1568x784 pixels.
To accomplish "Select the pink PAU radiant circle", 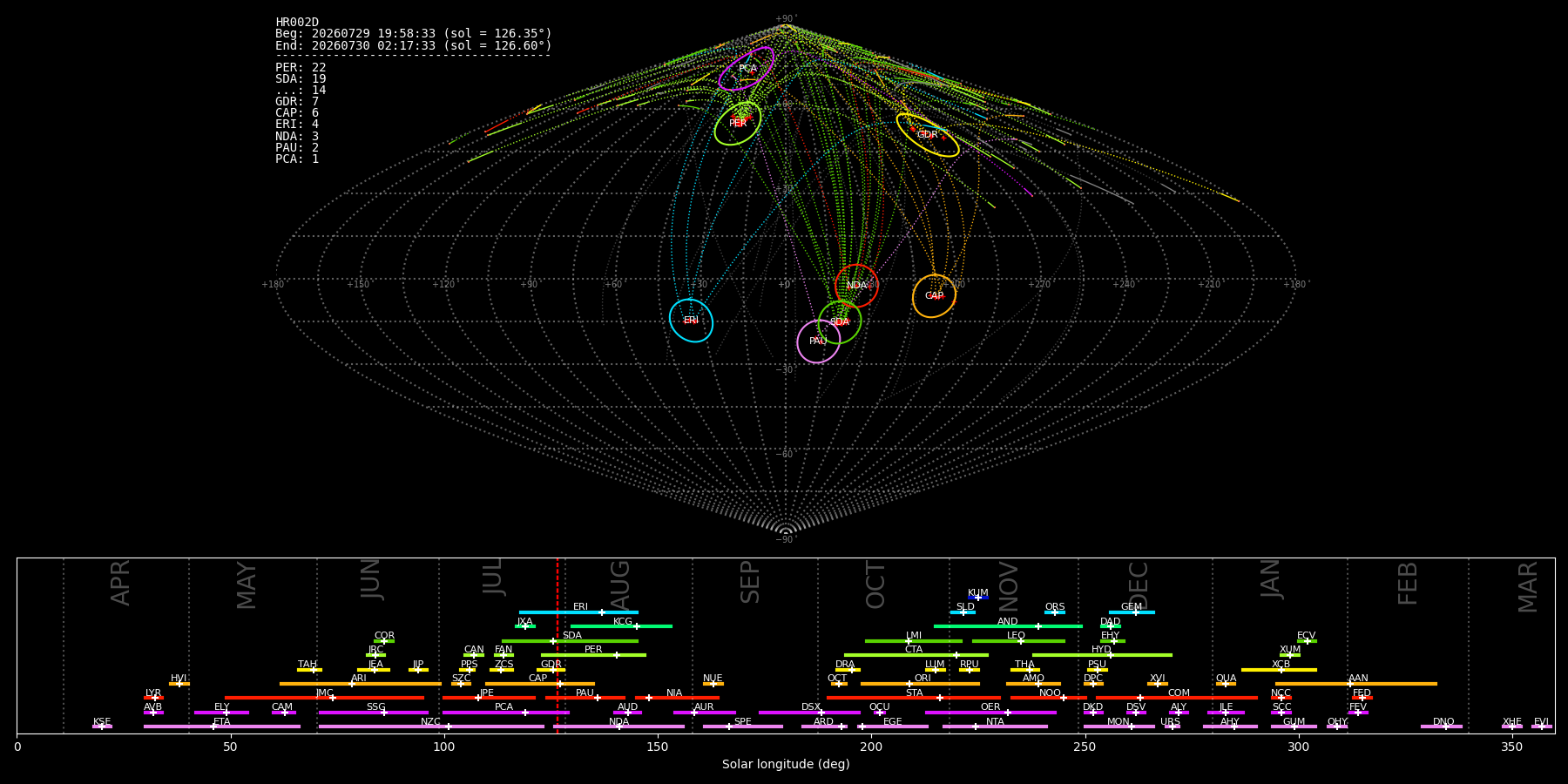I will (x=818, y=341).
